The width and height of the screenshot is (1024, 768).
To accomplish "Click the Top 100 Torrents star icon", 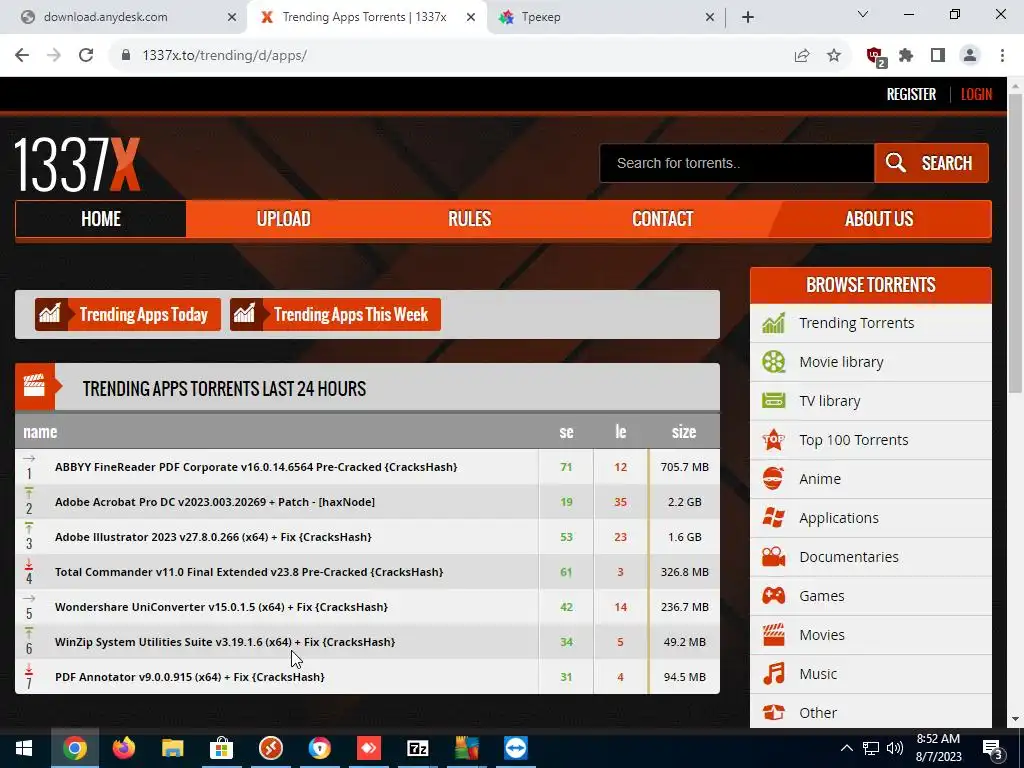I will coord(773,440).
